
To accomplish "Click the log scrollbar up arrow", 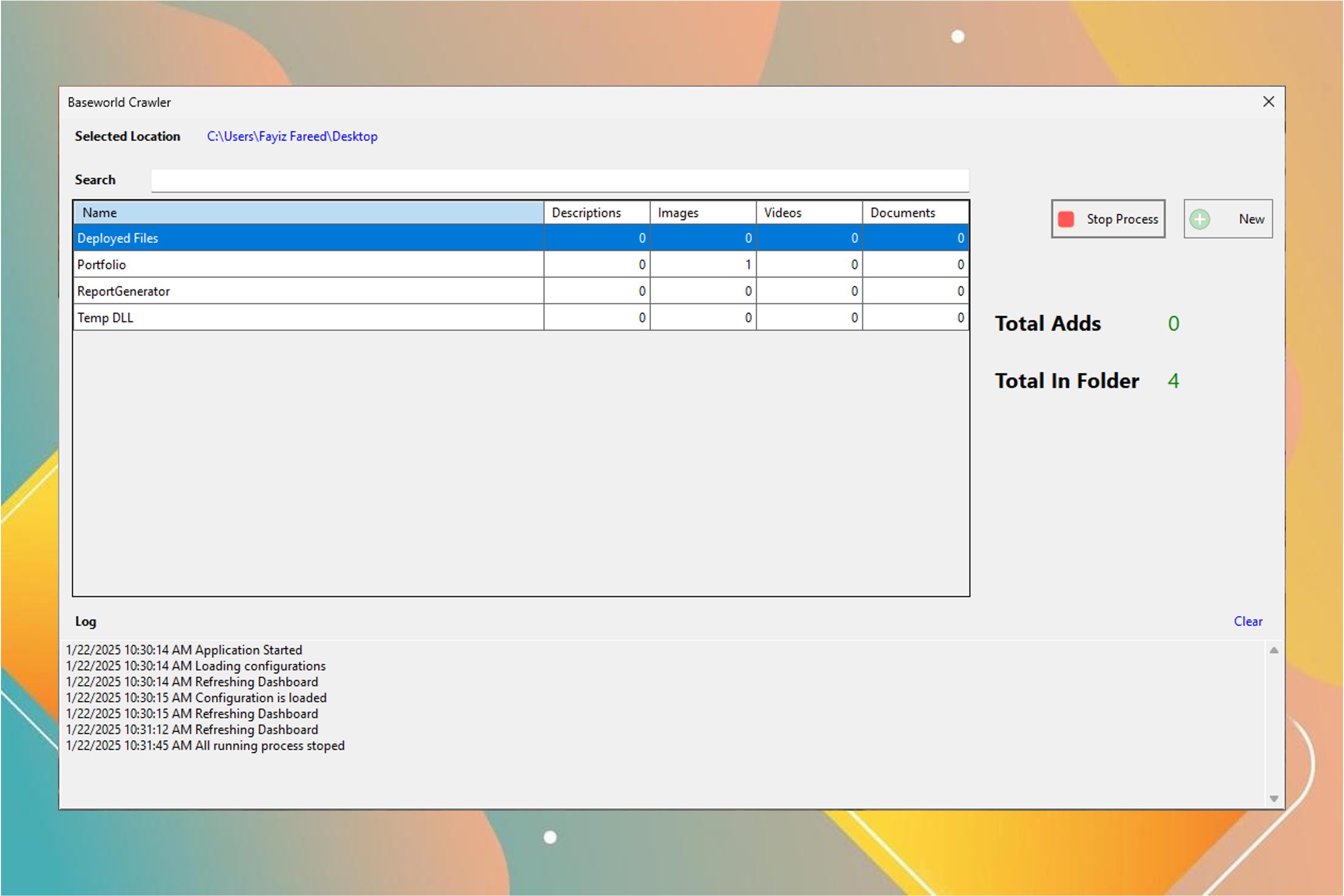I will tap(1274, 650).
